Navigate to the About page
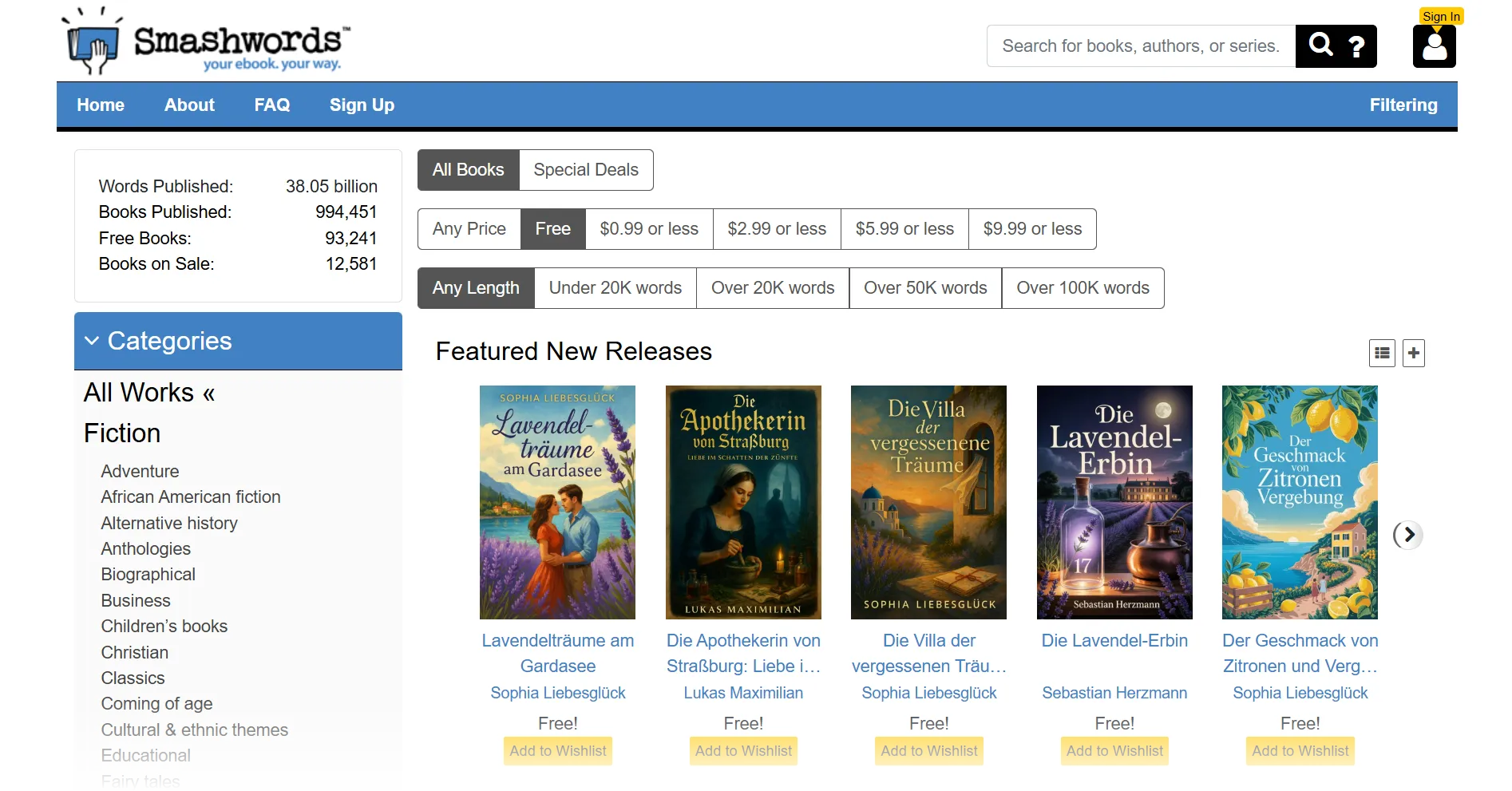 click(188, 105)
